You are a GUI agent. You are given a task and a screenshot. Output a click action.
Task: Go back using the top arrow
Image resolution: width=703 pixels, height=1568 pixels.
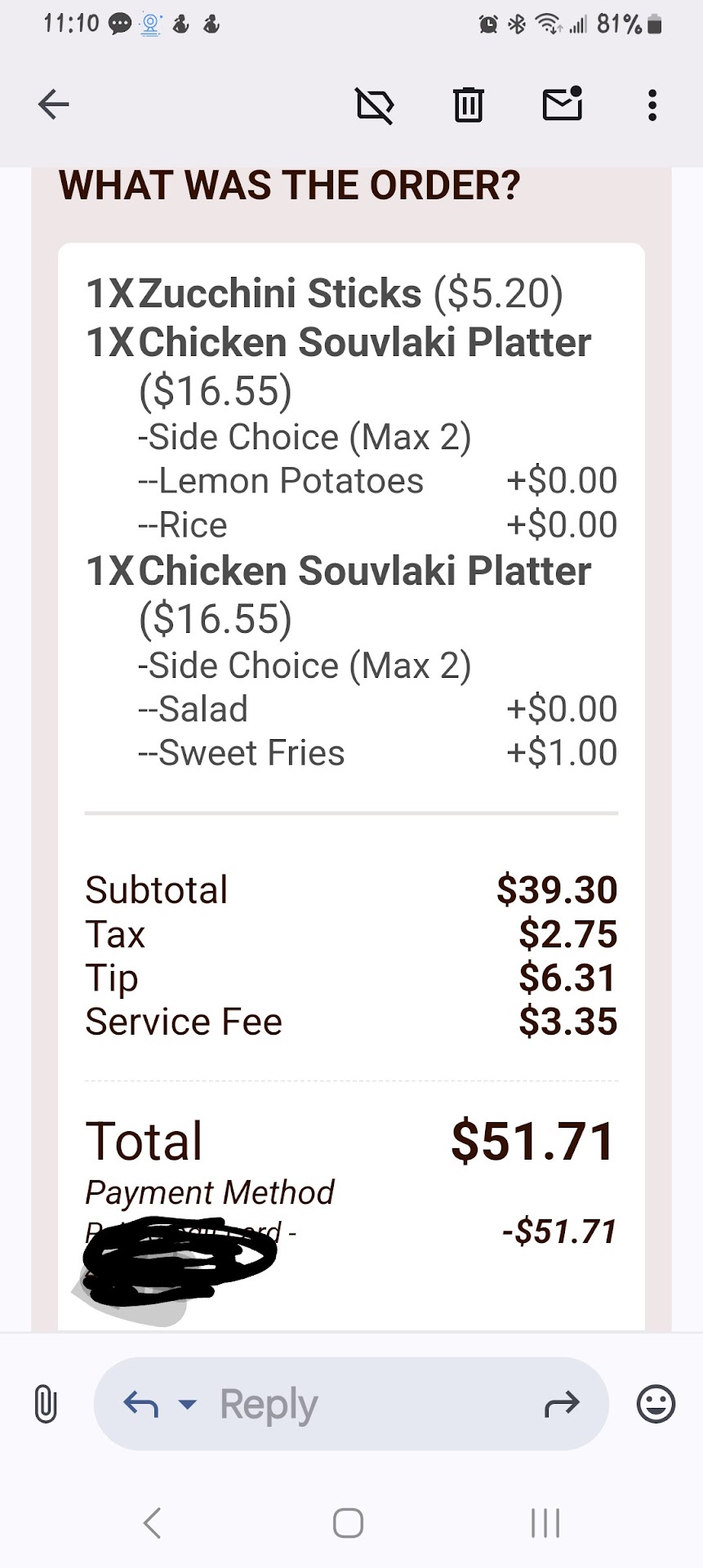point(54,105)
